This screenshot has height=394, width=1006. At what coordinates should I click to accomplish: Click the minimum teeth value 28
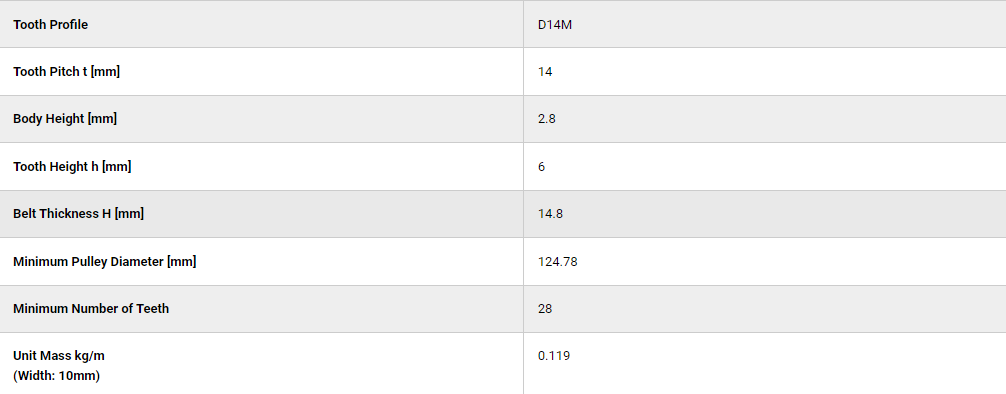545,309
